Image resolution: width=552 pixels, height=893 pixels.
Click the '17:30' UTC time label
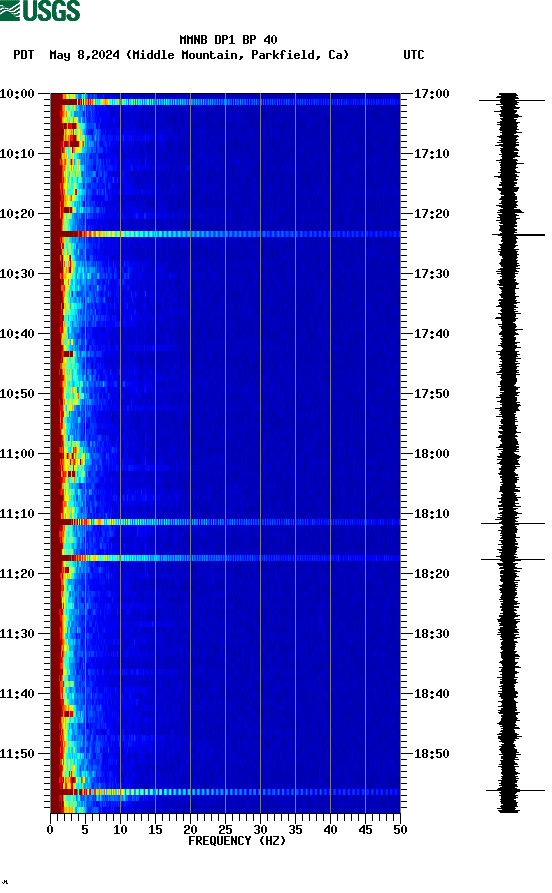[431, 274]
